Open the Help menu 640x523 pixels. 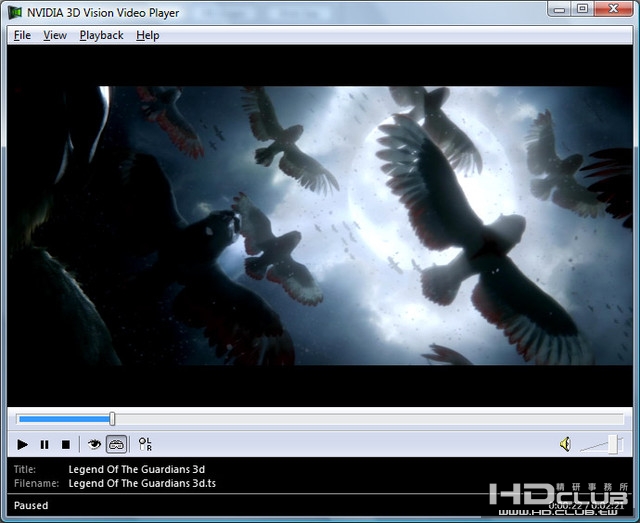tap(147, 36)
